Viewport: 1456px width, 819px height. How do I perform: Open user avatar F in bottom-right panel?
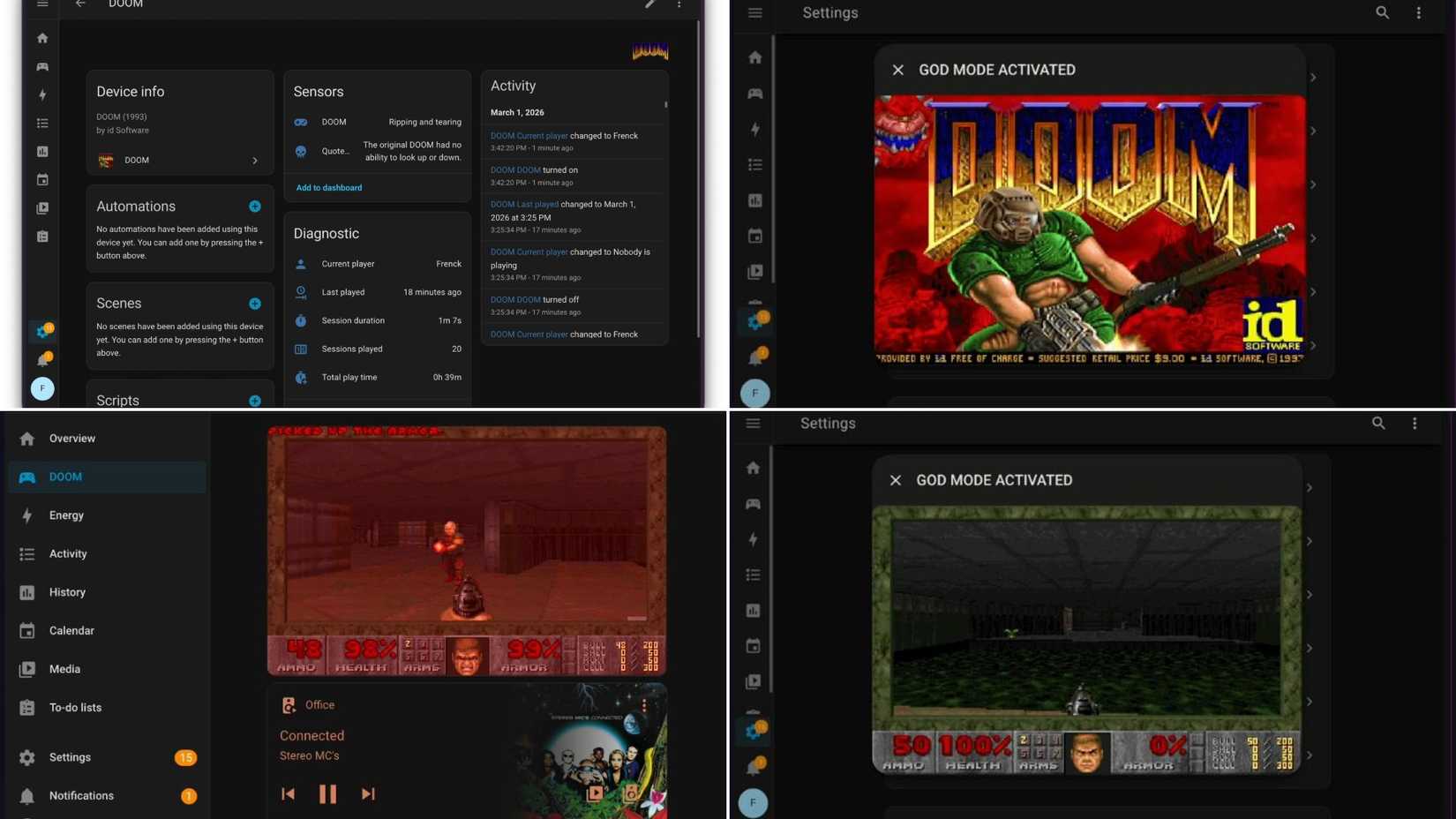(753, 803)
